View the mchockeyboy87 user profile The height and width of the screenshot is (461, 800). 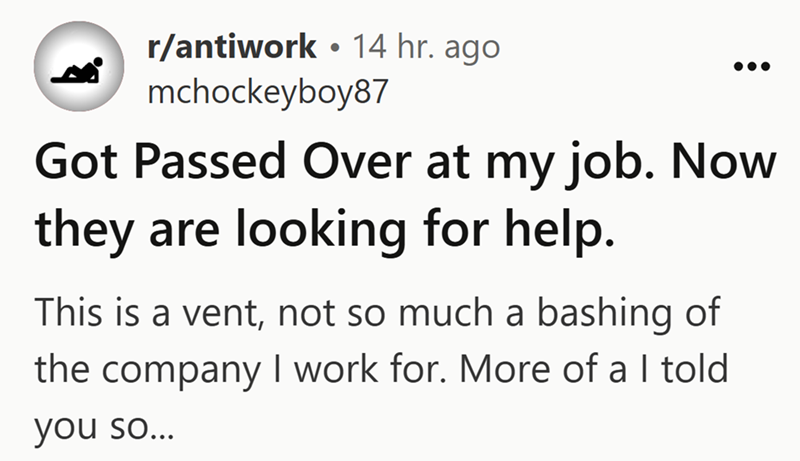pyautogui.click(x=265, y=93)
